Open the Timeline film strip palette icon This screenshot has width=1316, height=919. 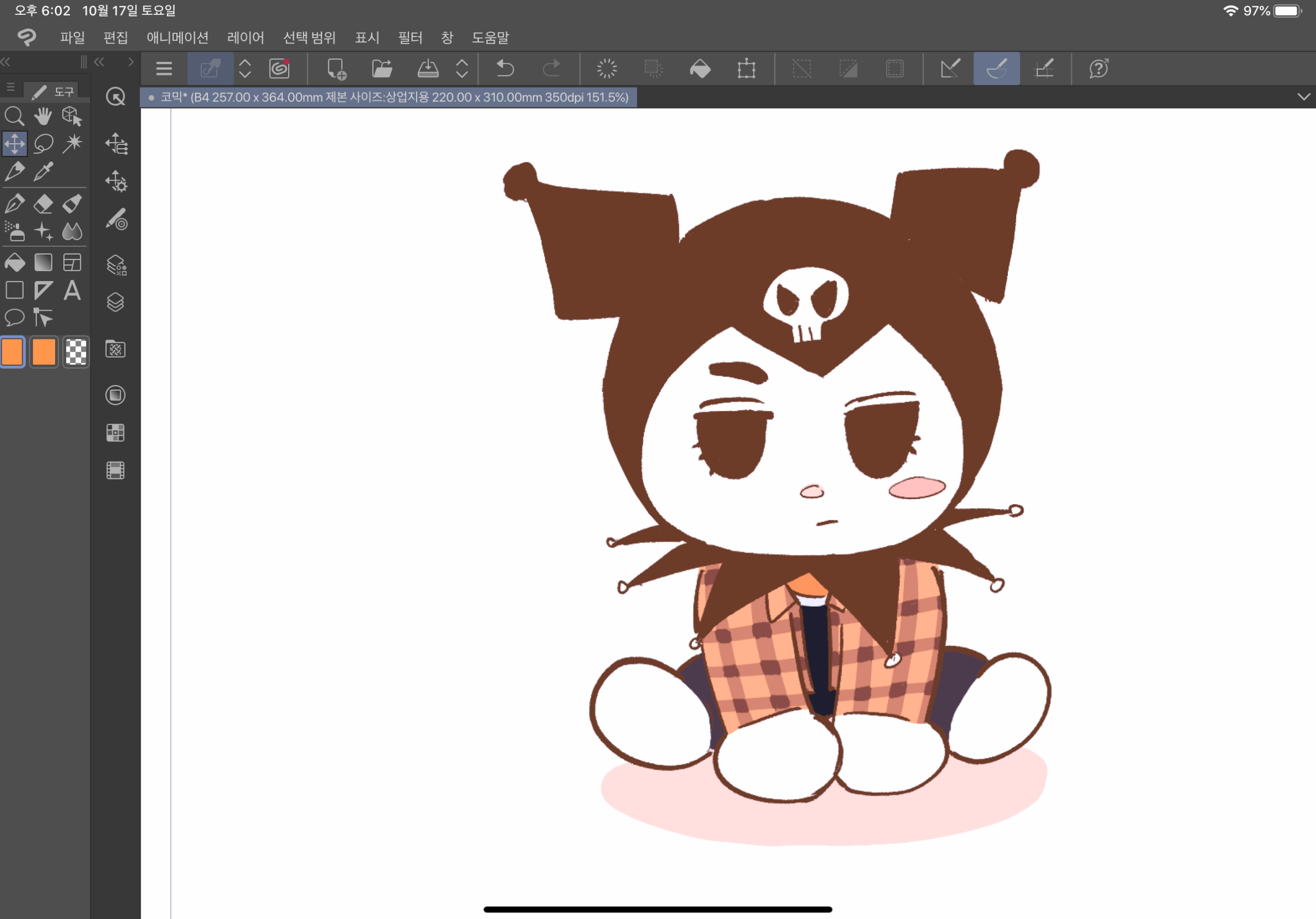(x=116, y=471)
